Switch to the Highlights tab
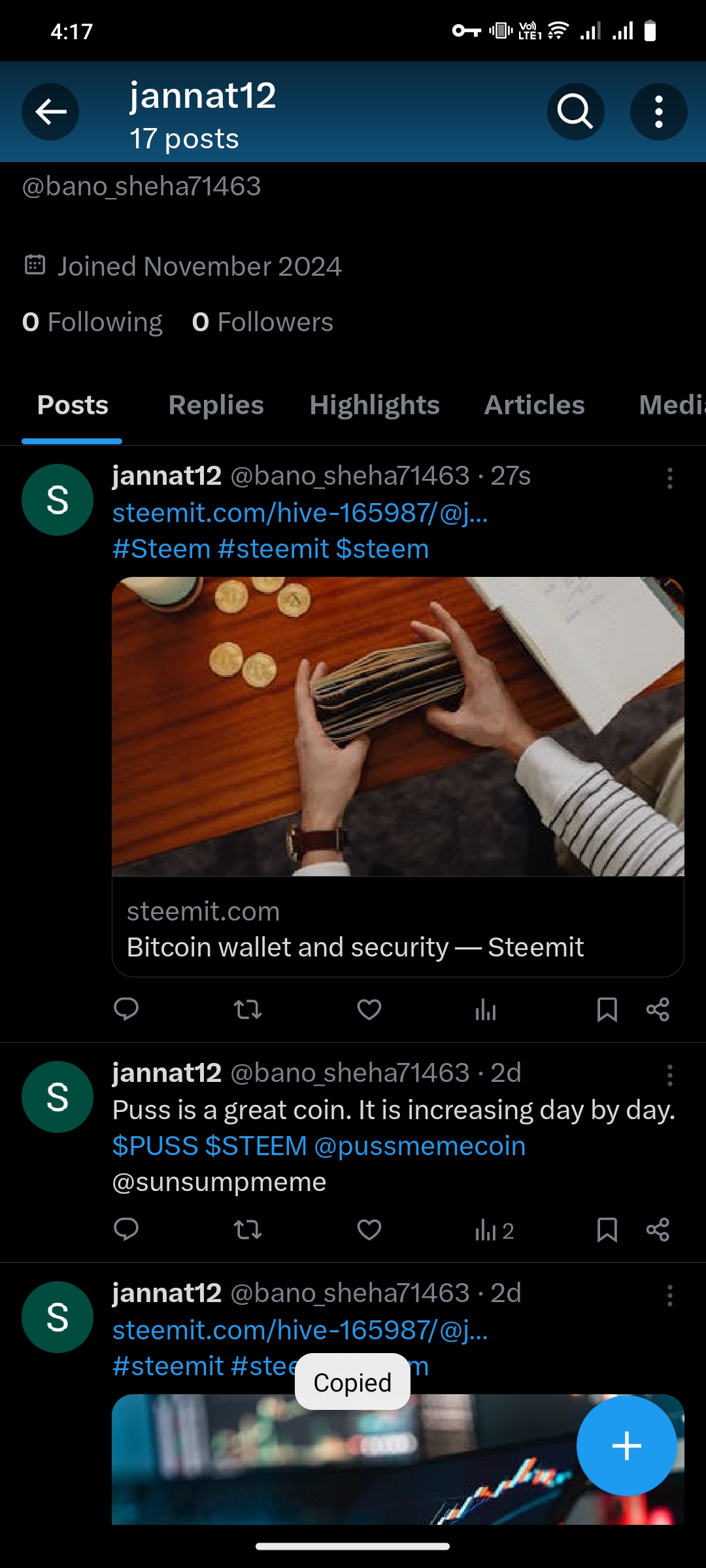 click(375, 405)
